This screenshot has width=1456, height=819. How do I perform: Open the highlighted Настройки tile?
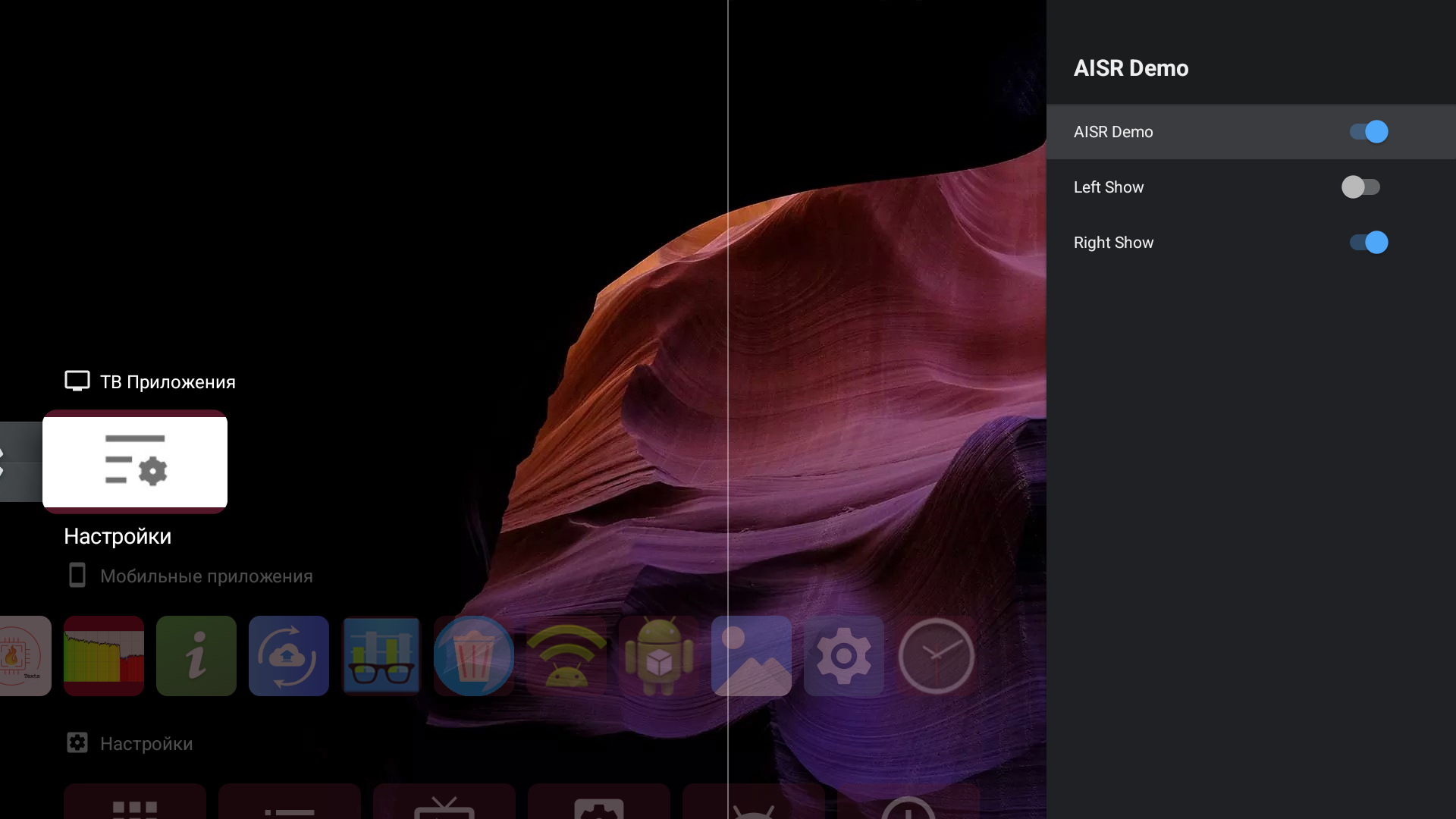pos(135,461)
